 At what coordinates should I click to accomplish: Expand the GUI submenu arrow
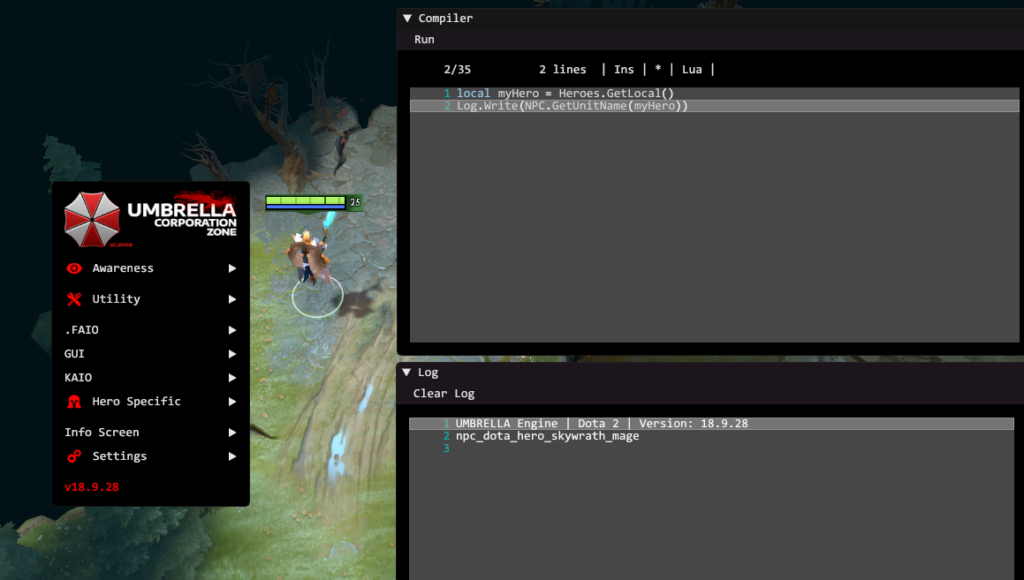232,354
